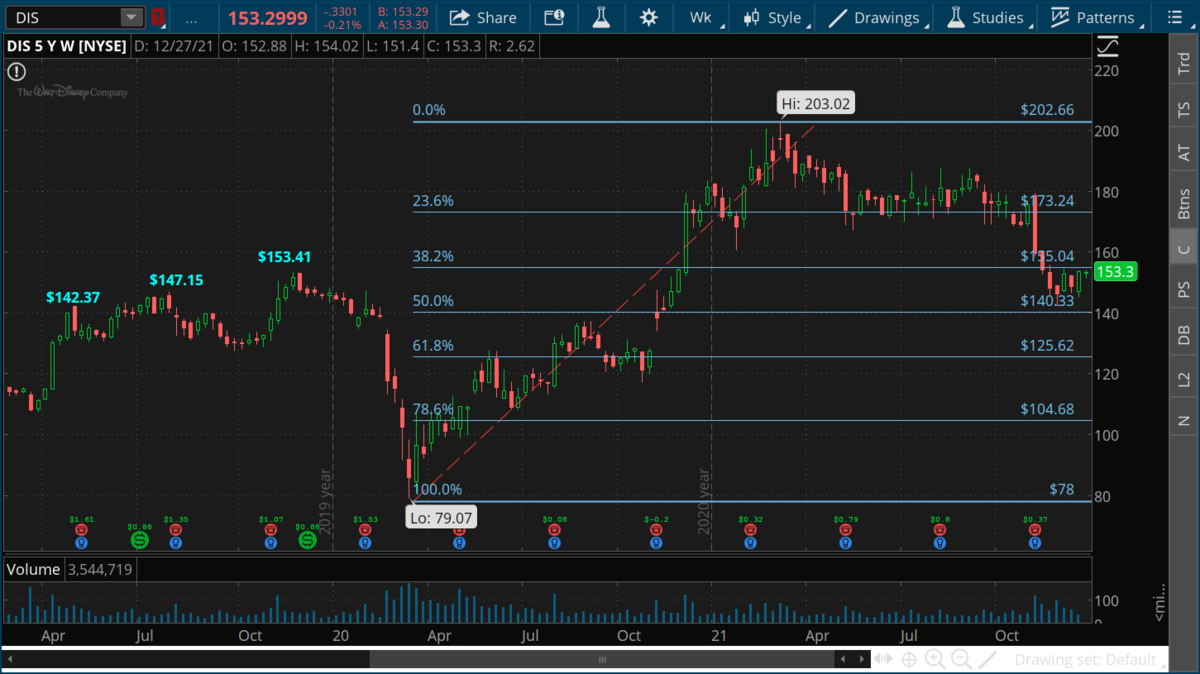Screen dimensions: 1200x674
Task: Open the Style dropdown menu
Action: [x=777, y=18]
